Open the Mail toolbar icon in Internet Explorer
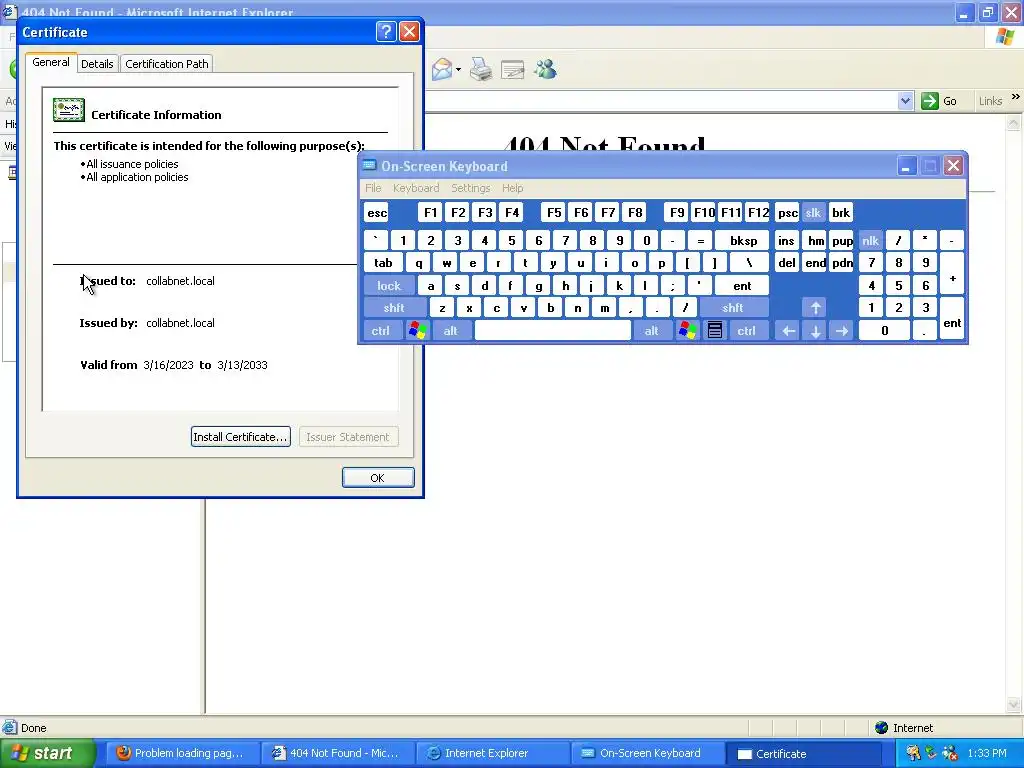This screenshot has width=1024, height=768. (442, 69)
